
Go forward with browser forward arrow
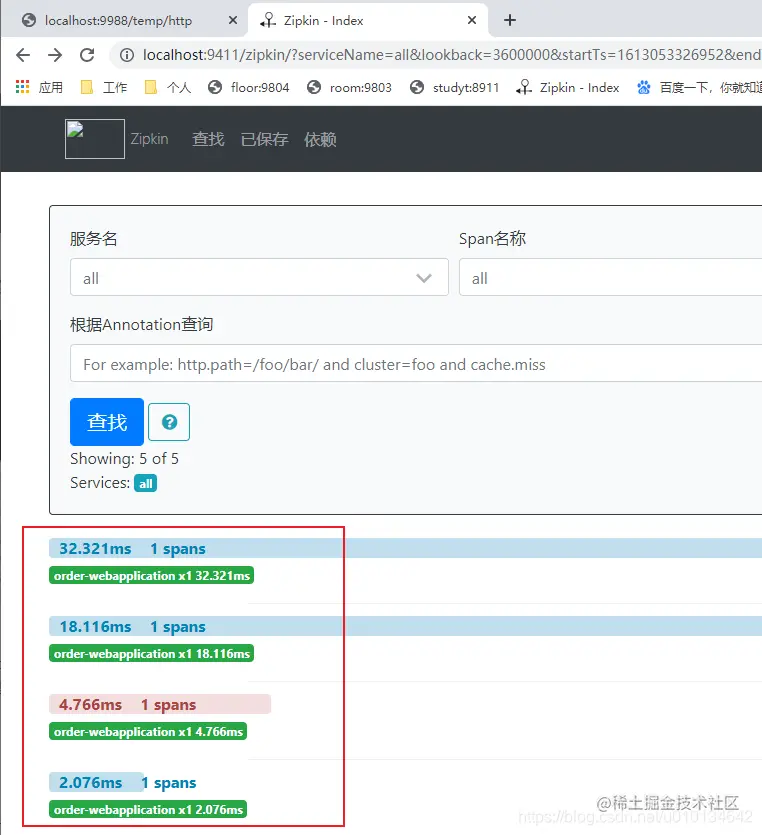click(x=55, y=55)
